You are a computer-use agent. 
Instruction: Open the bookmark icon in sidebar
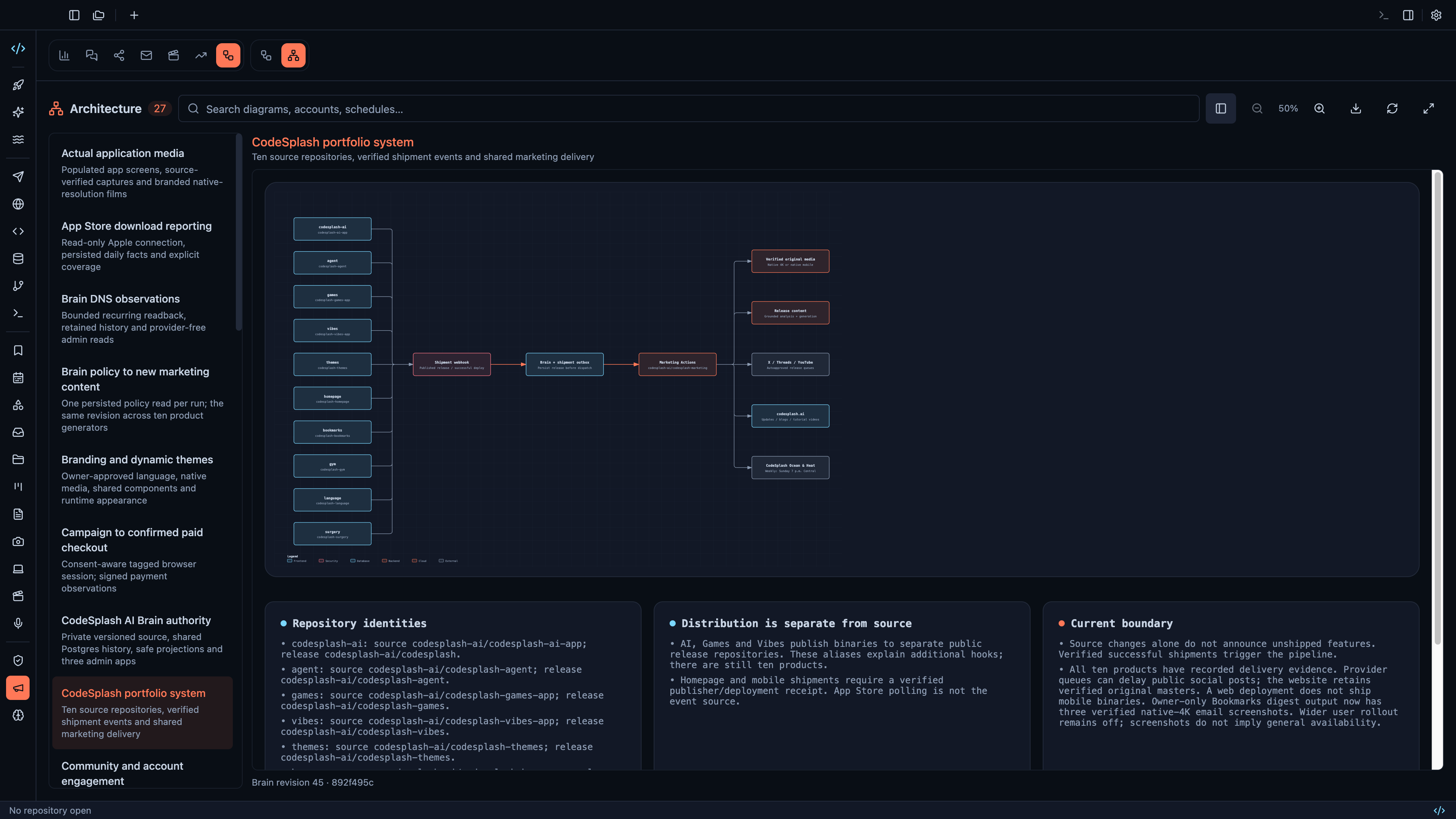click(18, 350)
